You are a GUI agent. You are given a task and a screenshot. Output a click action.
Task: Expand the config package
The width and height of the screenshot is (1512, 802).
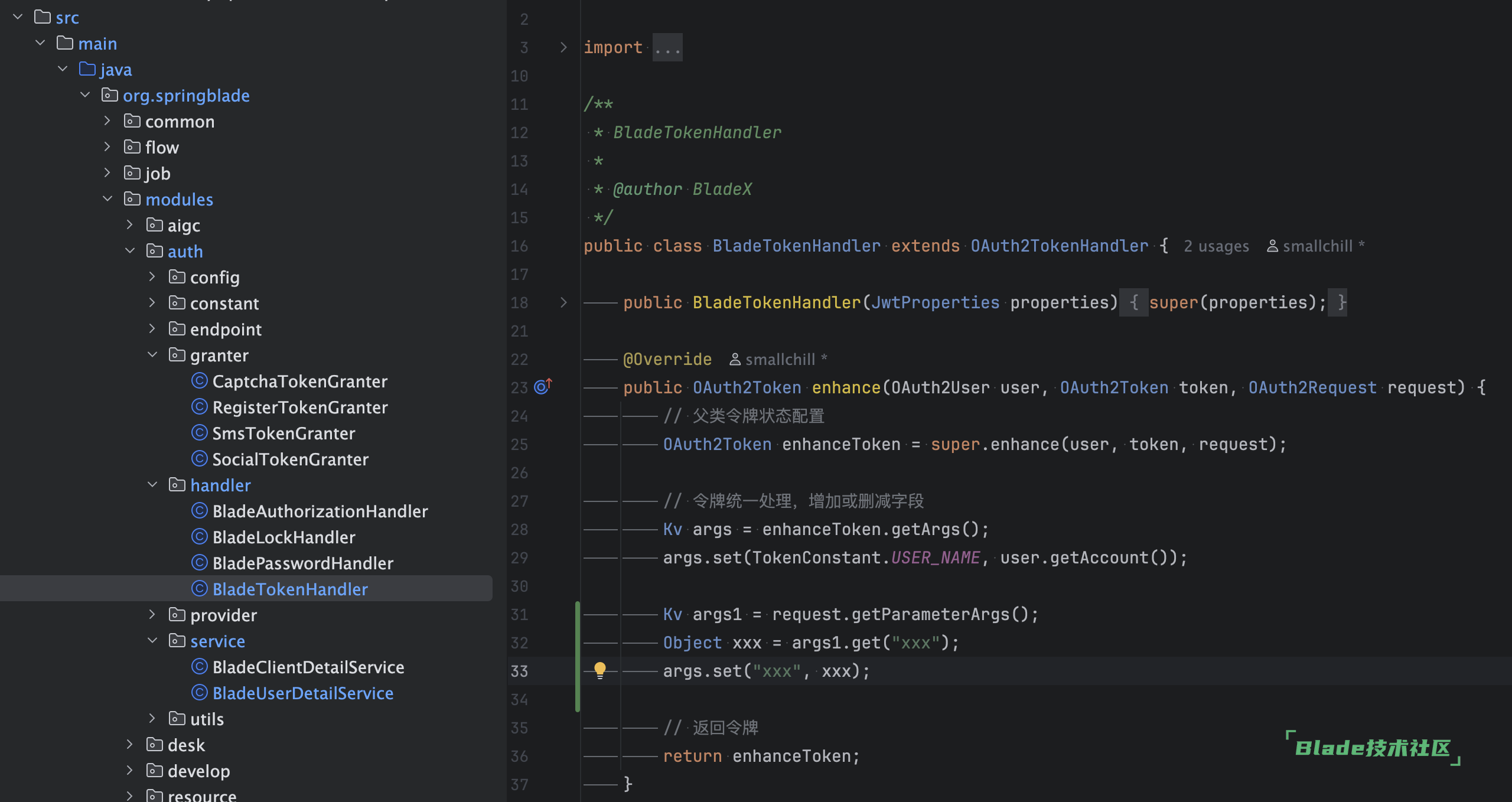[x=152, y=277]
